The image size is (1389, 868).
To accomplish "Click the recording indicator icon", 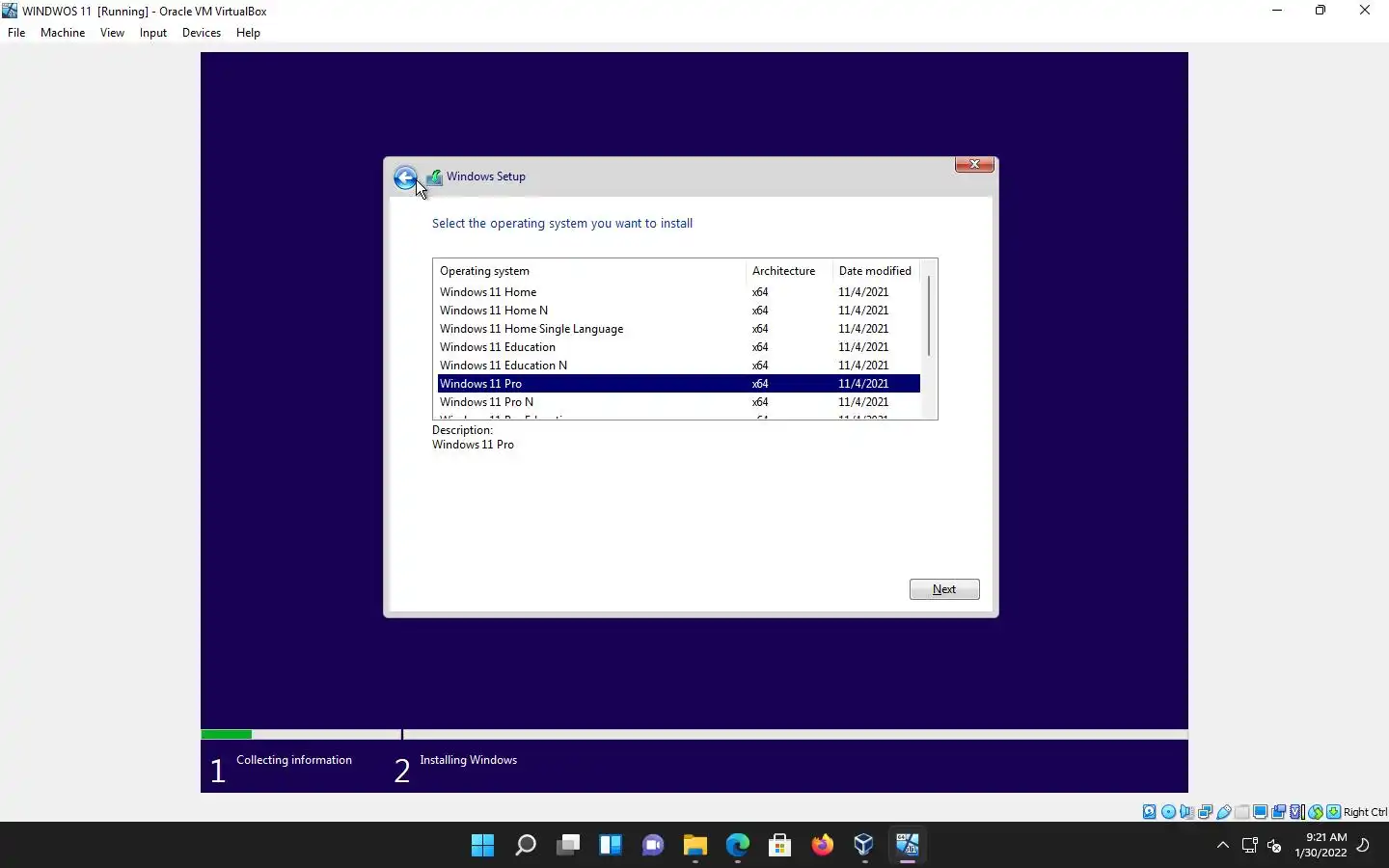I will [1279, 812].
